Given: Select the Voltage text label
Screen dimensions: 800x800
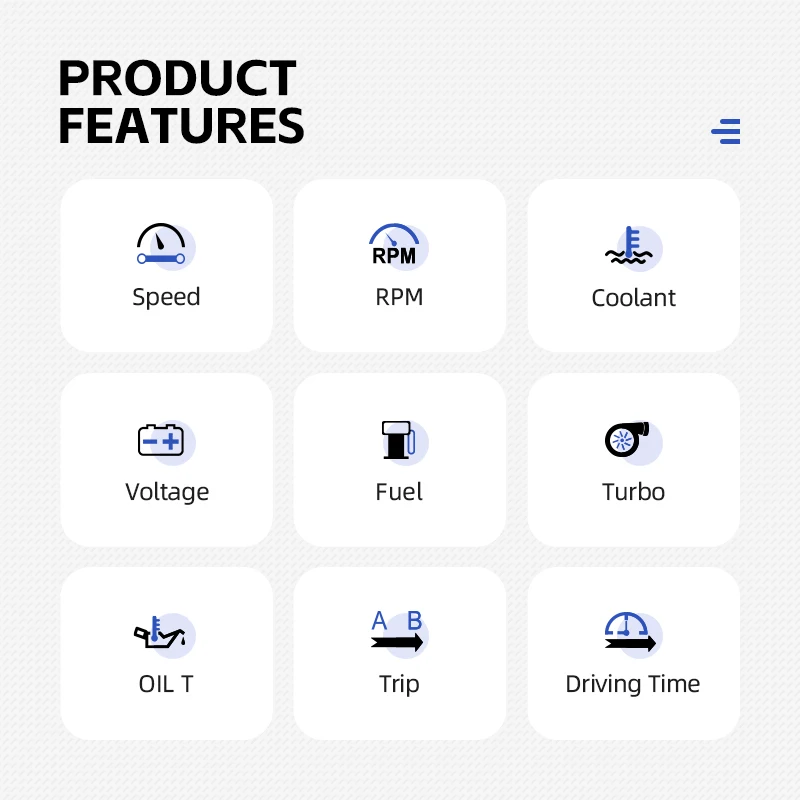Looking at the screenshot, I should click(x=167, y=492).
